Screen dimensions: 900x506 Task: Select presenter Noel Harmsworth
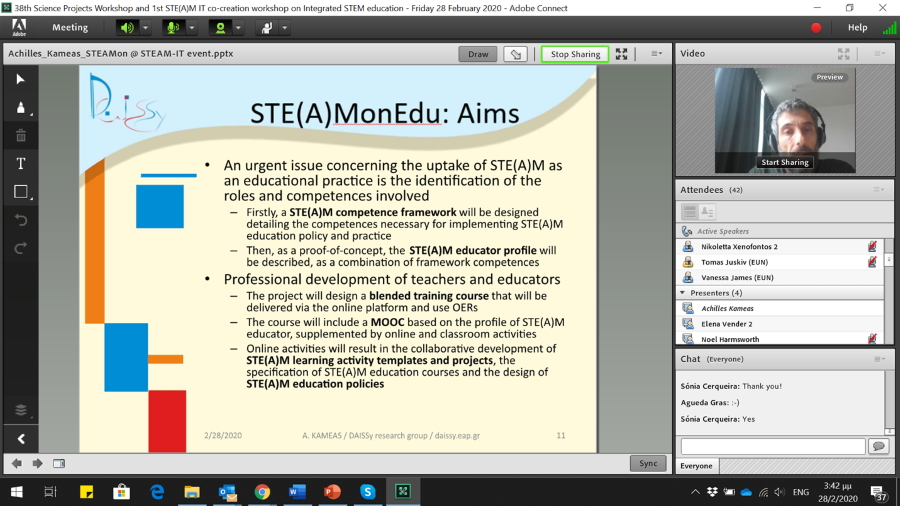[781, 338]
